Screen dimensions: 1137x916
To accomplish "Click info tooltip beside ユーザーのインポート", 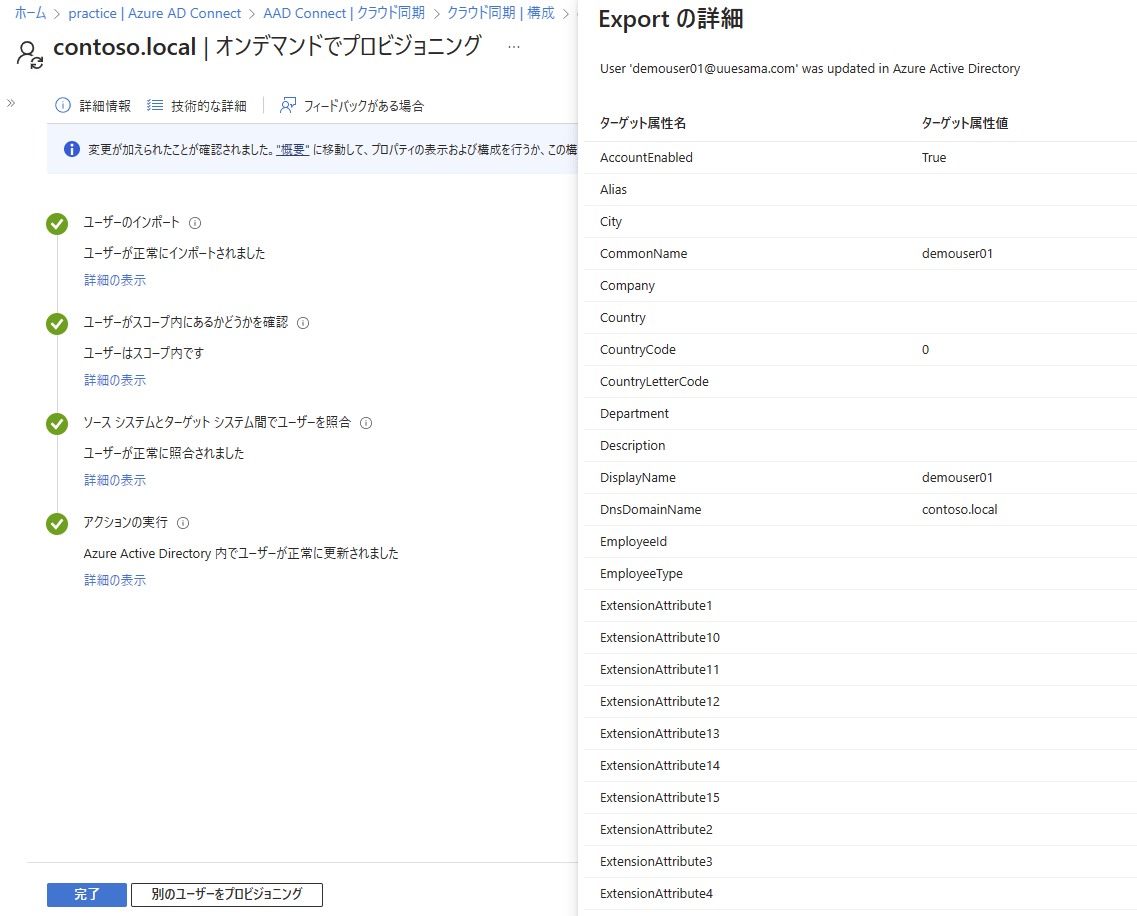I will coord(195,223).
